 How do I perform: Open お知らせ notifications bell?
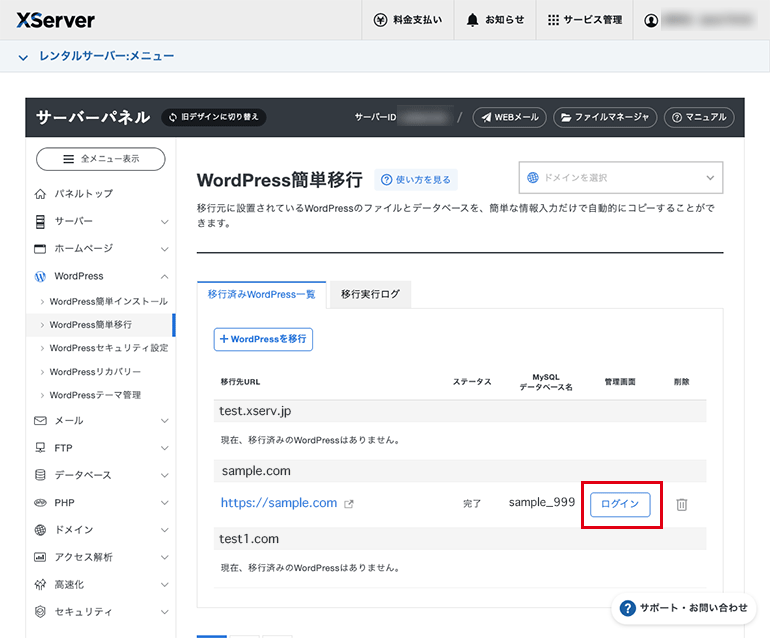pyautogui.click(x=495, y=20)
